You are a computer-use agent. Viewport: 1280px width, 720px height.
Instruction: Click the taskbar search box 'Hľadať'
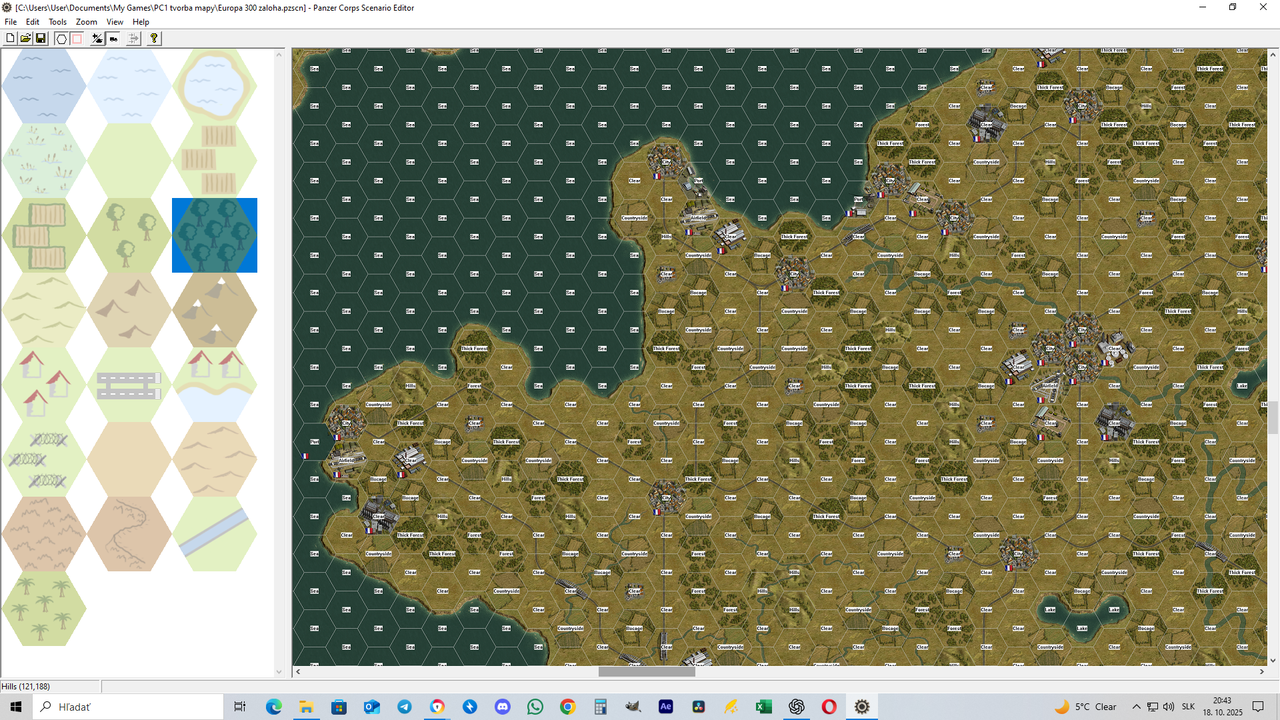pos(129,706)
